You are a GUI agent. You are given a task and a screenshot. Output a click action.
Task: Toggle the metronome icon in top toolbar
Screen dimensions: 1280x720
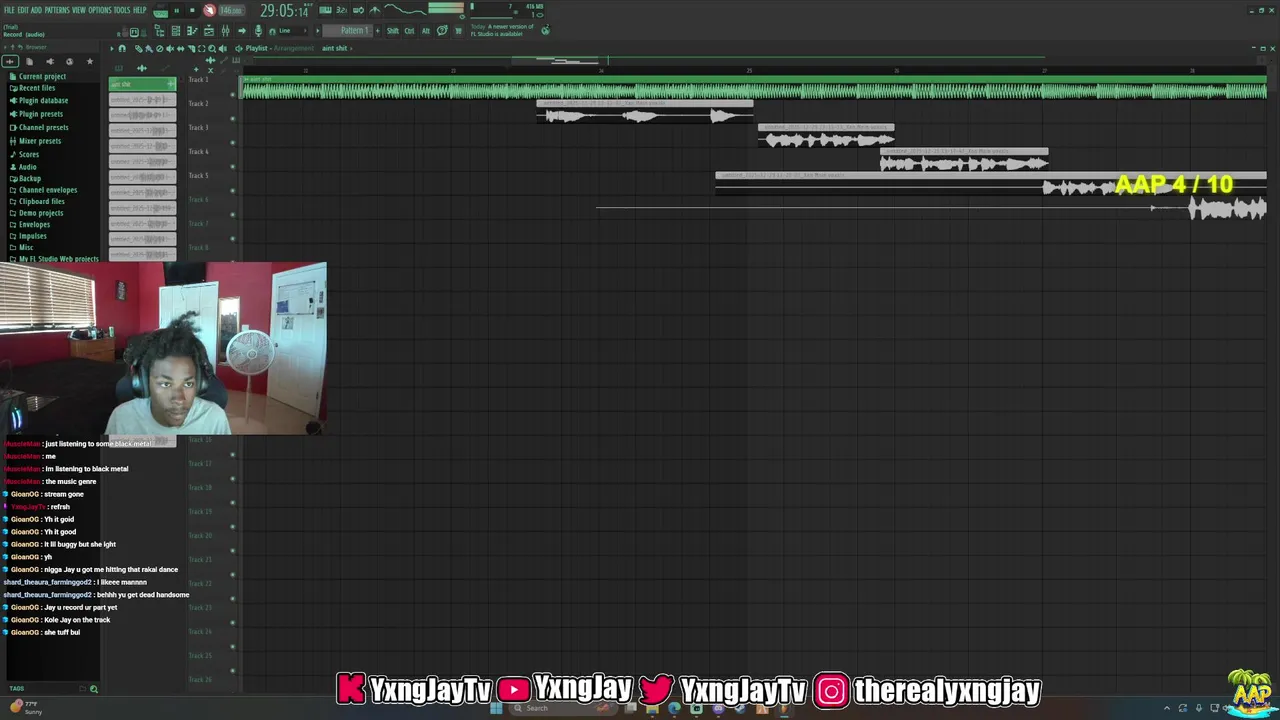(x=375, y=10)
